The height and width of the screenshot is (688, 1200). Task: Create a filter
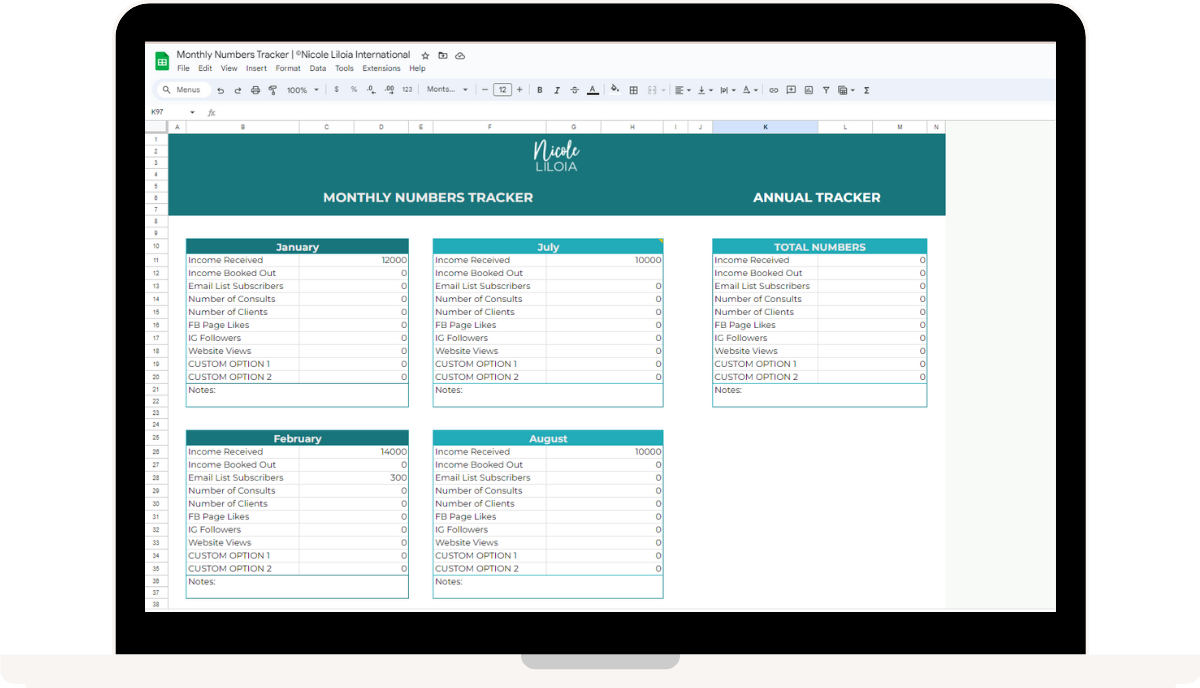pyautogui.click(x=826, y=90)
